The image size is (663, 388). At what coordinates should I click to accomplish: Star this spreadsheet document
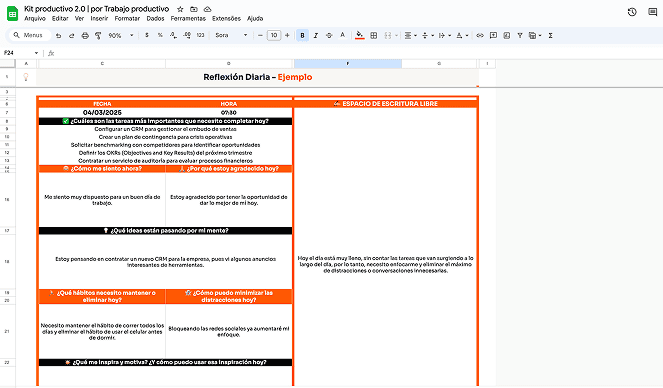[180, 9]
